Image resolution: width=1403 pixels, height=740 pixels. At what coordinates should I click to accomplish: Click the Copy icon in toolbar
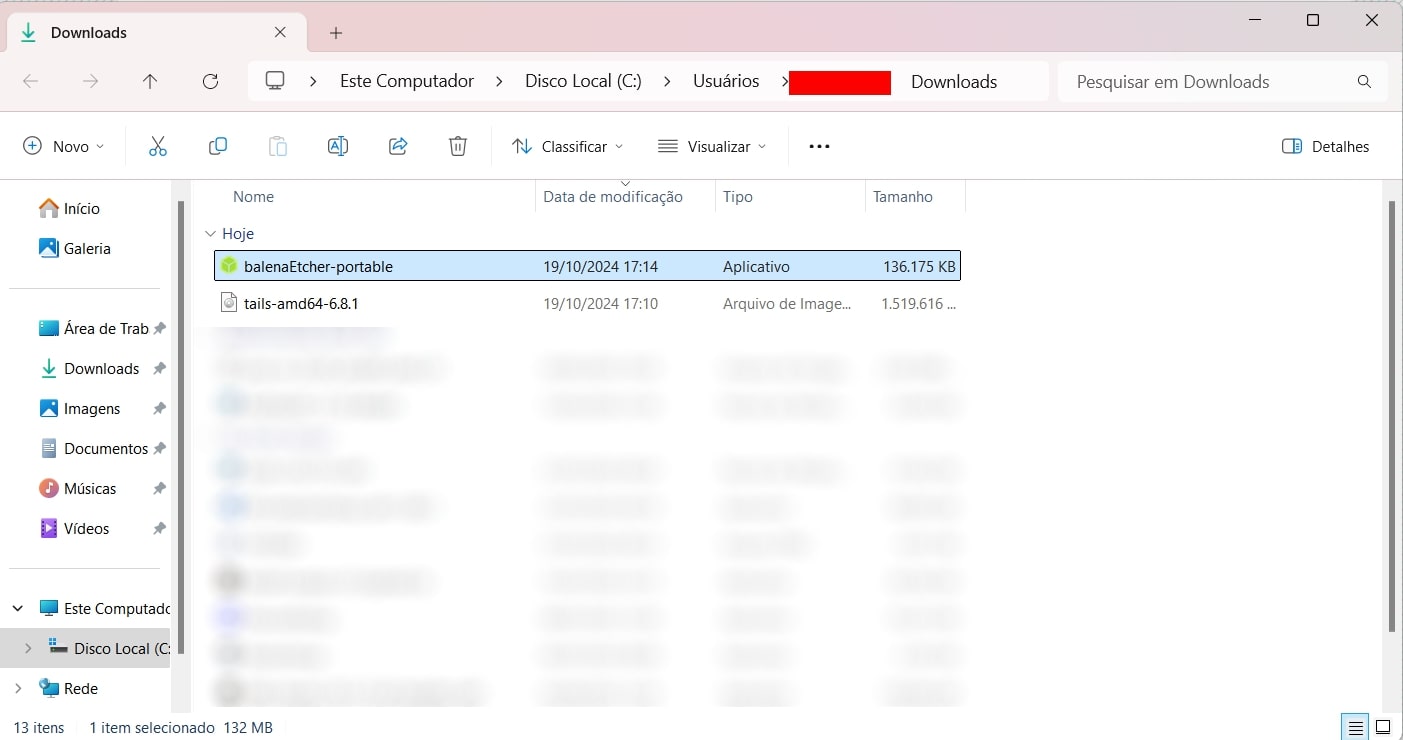(x=218, y=146)
